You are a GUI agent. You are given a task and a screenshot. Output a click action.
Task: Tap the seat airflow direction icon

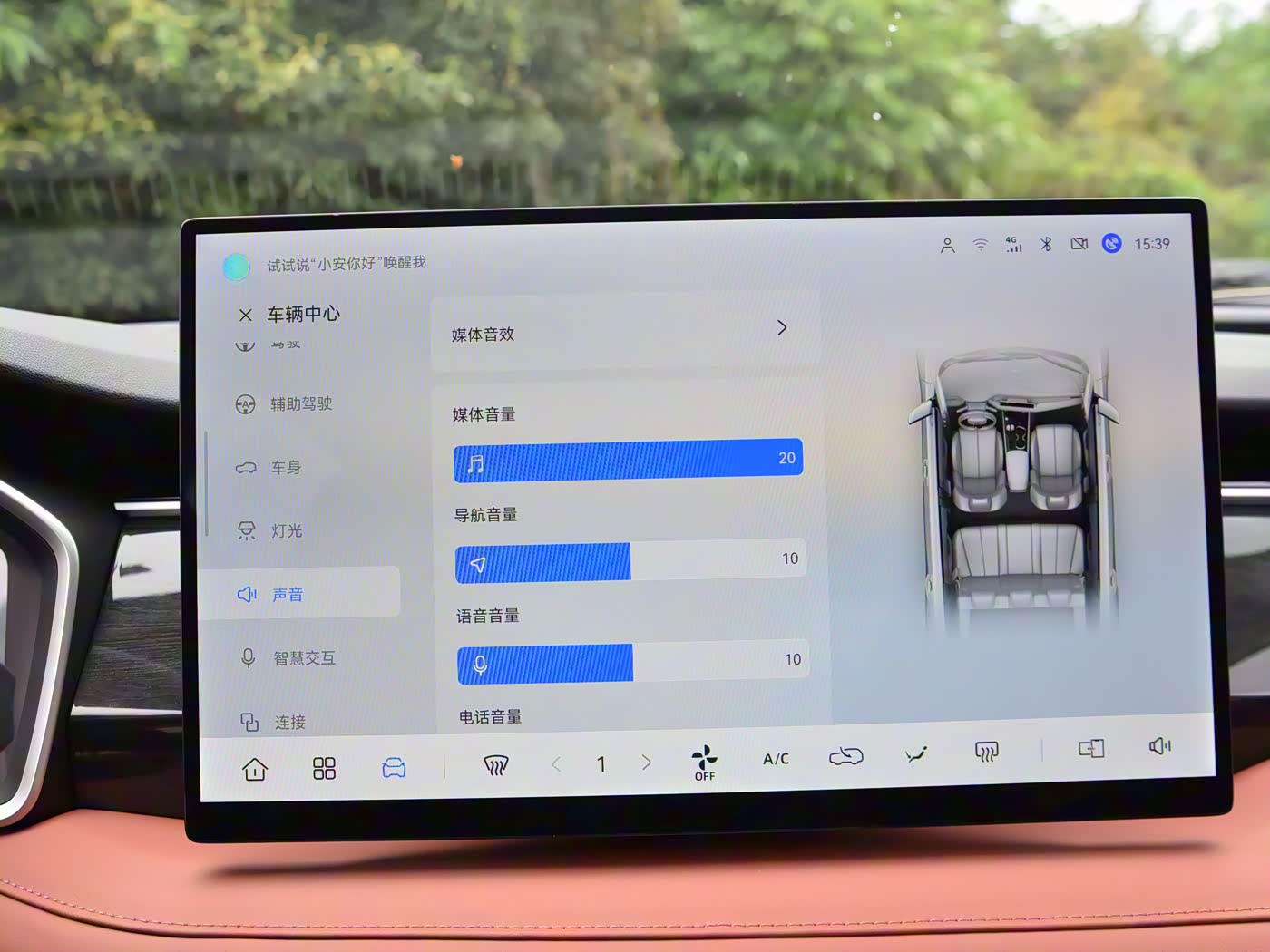point(916,754)
